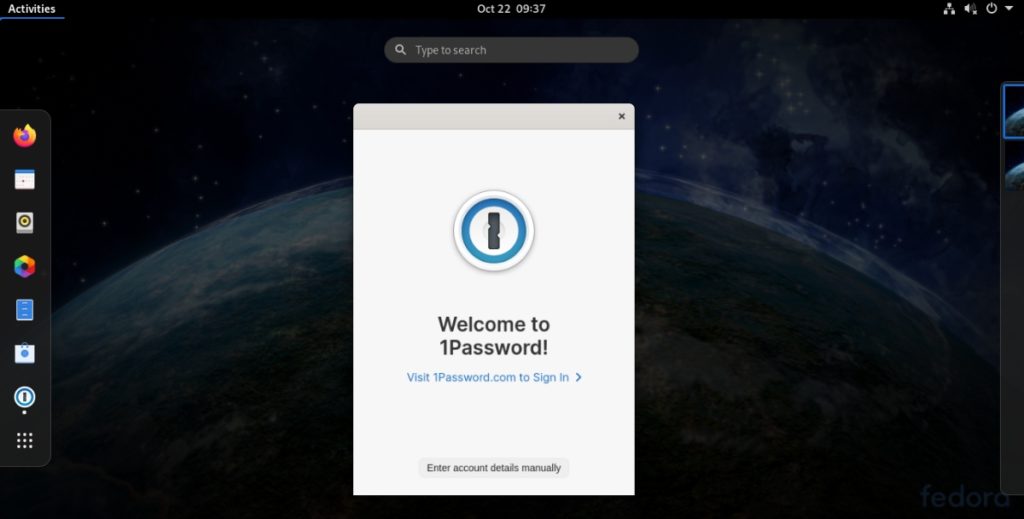Click the search magnifier icon

click(400, 50)
